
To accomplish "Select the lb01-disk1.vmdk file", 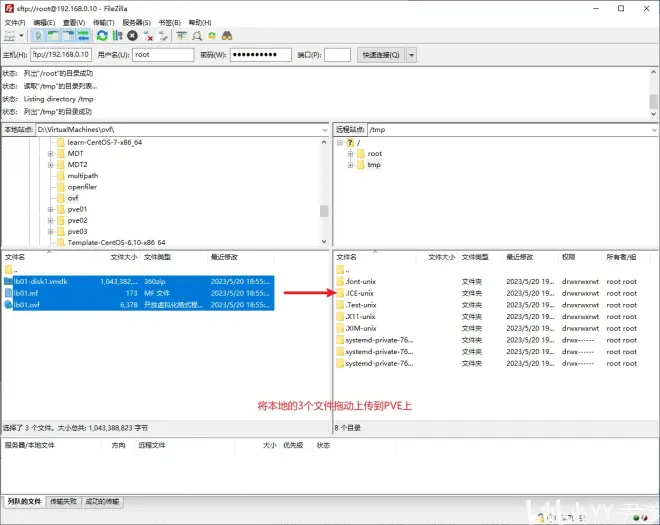I will click(139, 281).
